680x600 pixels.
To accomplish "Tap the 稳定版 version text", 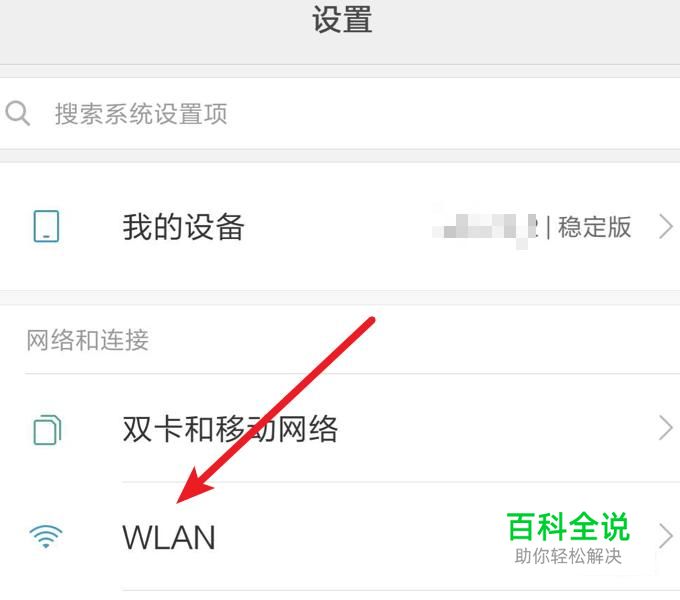I will (594, 227).
